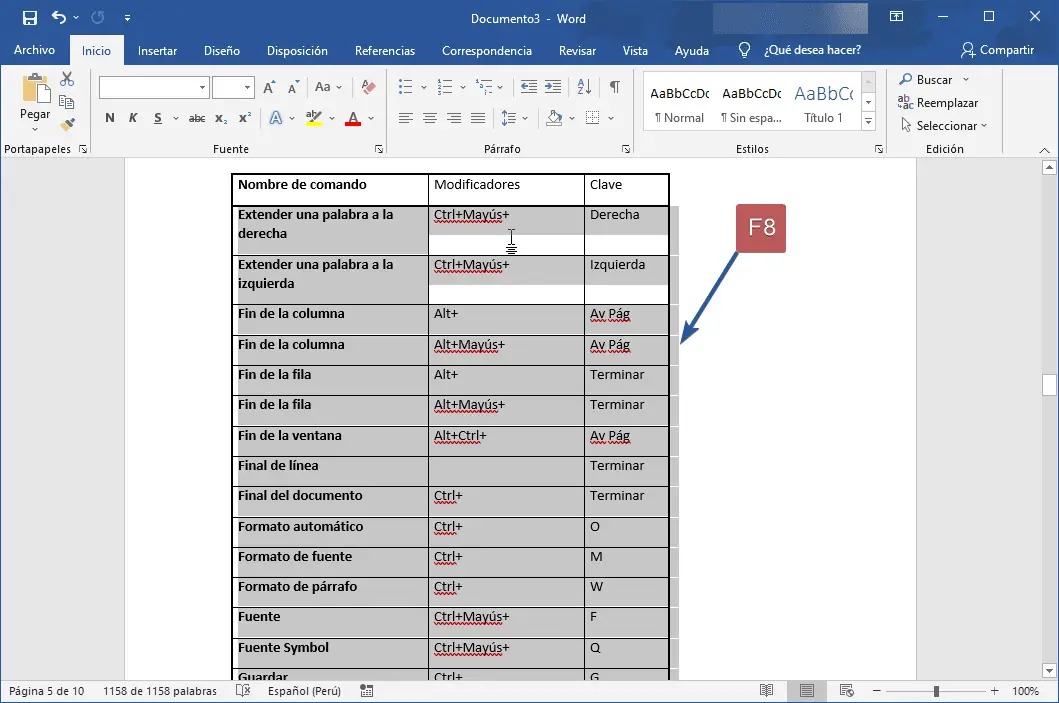Open Reemplazar to replace text
The width and height of the screenshot is (1059, 703).
point(941,102)
